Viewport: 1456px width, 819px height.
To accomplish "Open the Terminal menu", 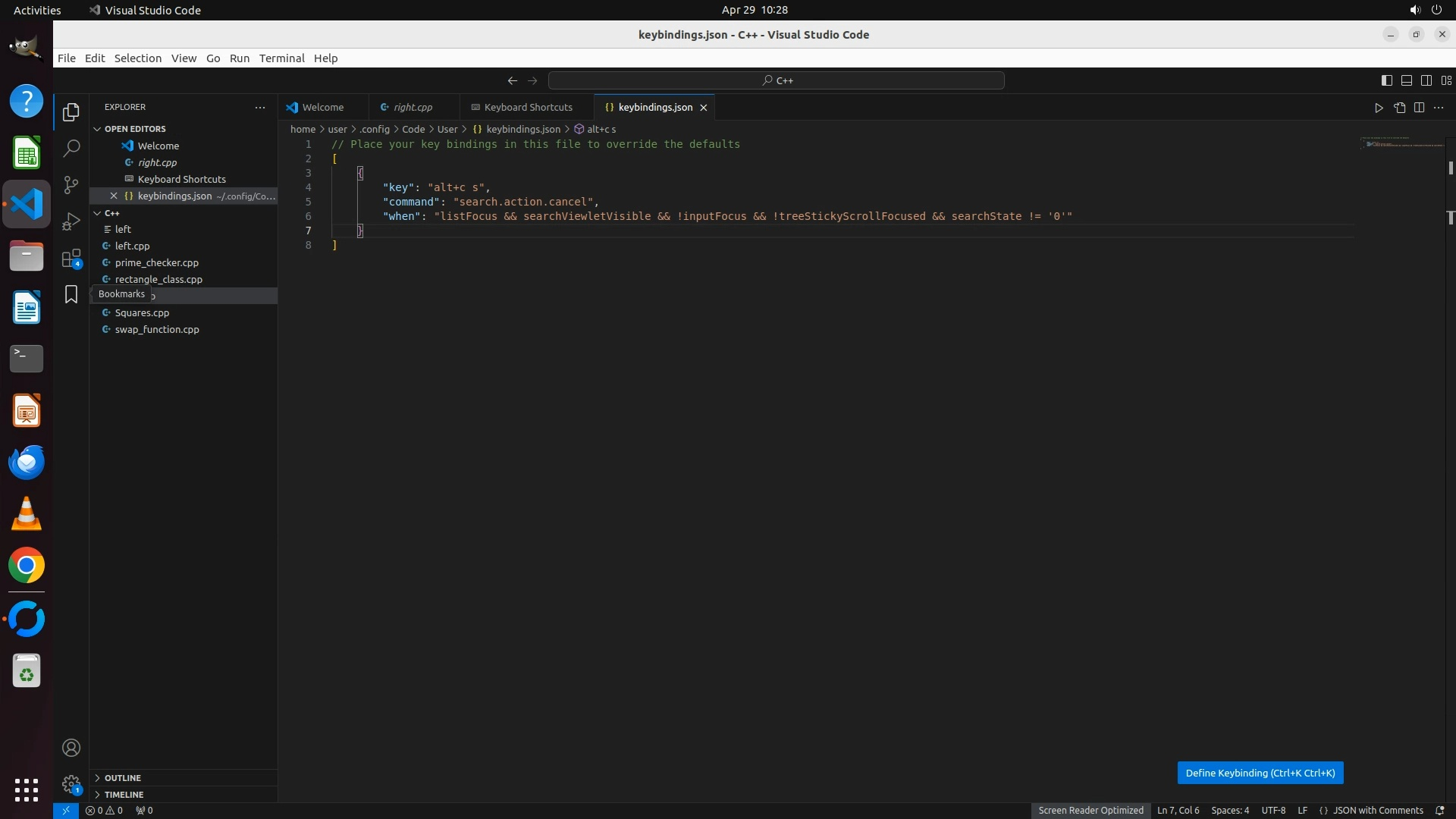I will pyautogui.click(x=281, y=58).
